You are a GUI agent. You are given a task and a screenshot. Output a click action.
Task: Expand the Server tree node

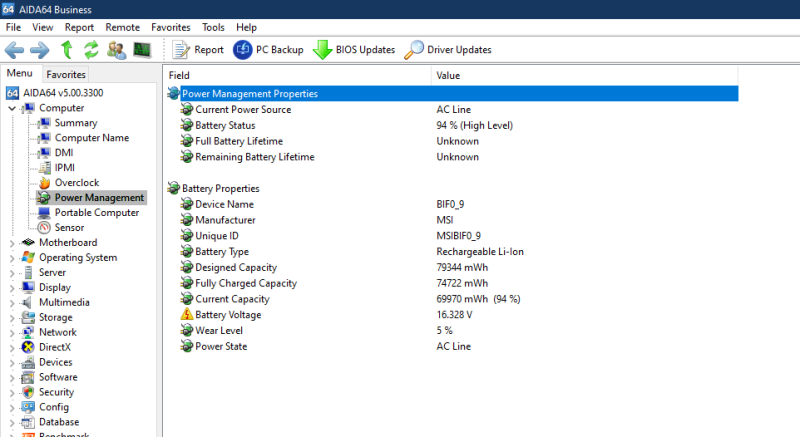point(12,273)
